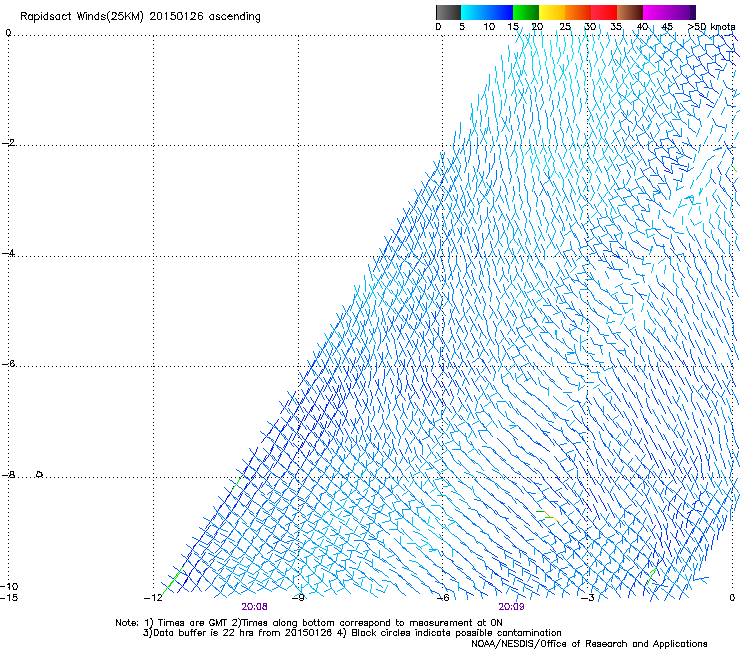
Task: Click the '-10' latitude axis label
Action: click(x=9, y=586)
